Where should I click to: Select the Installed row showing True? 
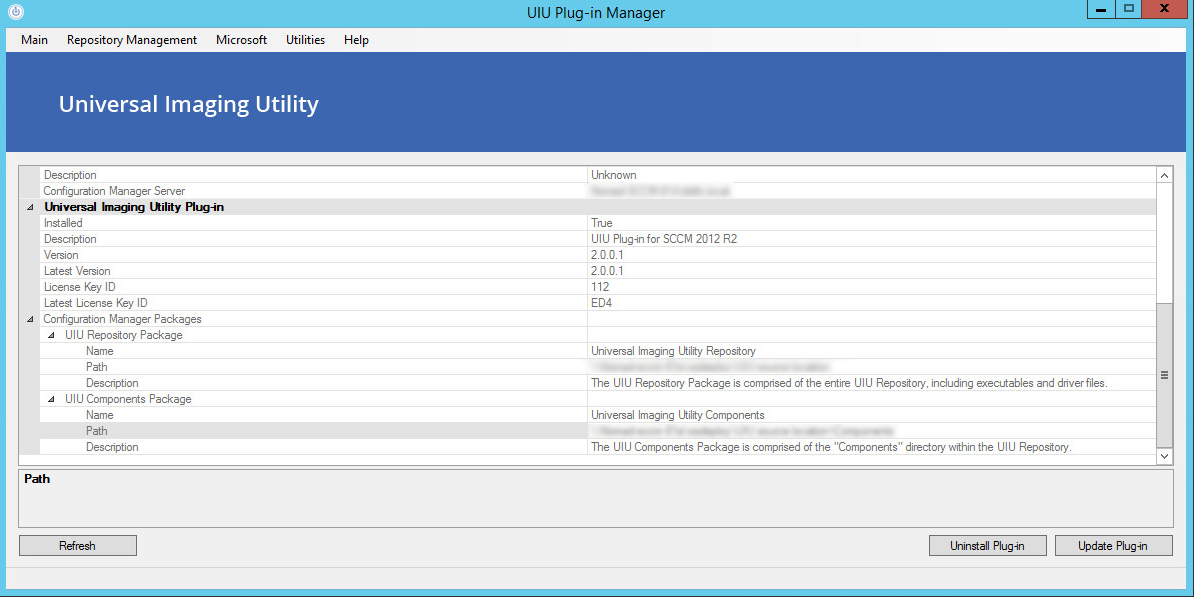[x=300, y=222]
